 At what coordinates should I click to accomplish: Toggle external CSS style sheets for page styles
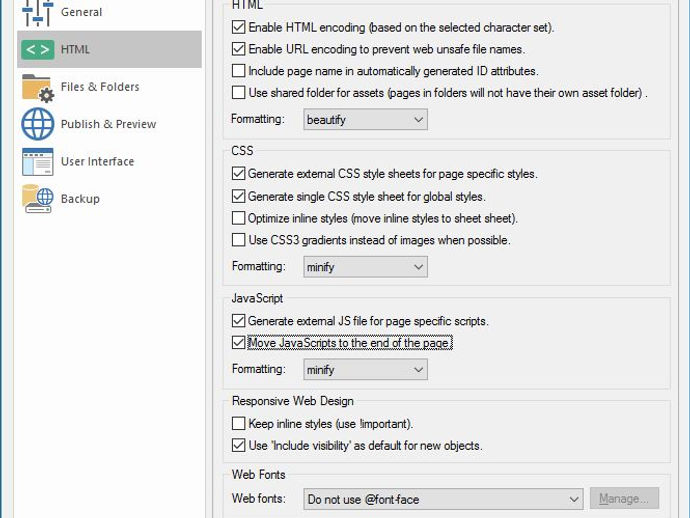tap(239, 174)
